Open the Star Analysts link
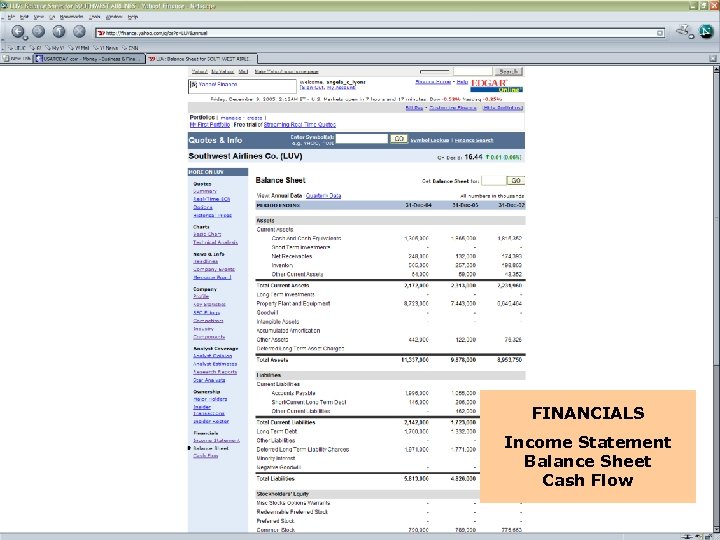 click(209, 380)
